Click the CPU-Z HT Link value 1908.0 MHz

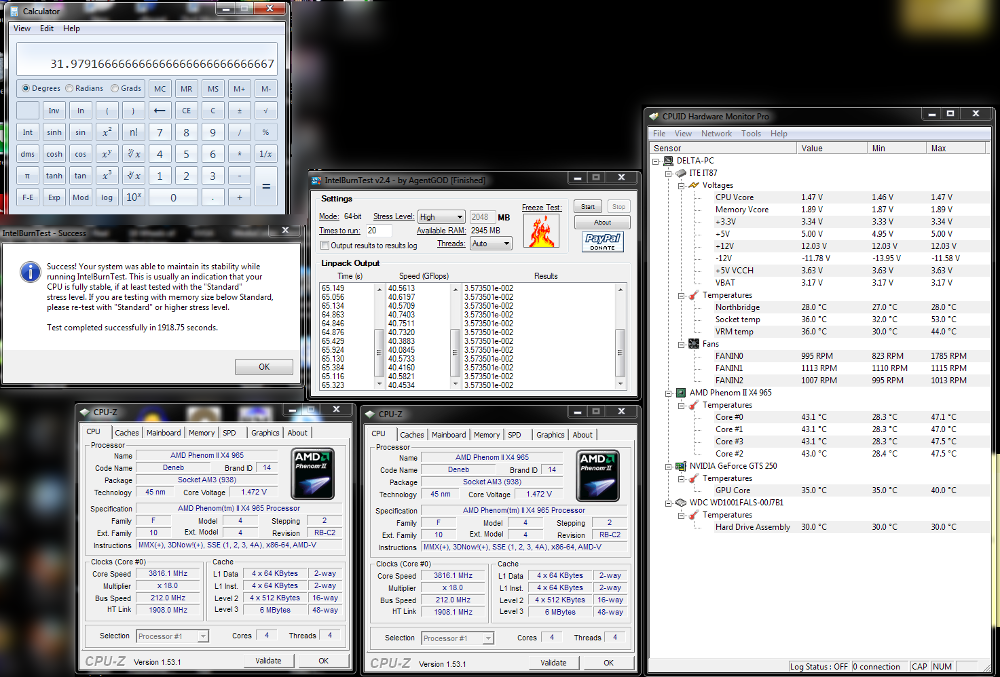coord(168,610)
